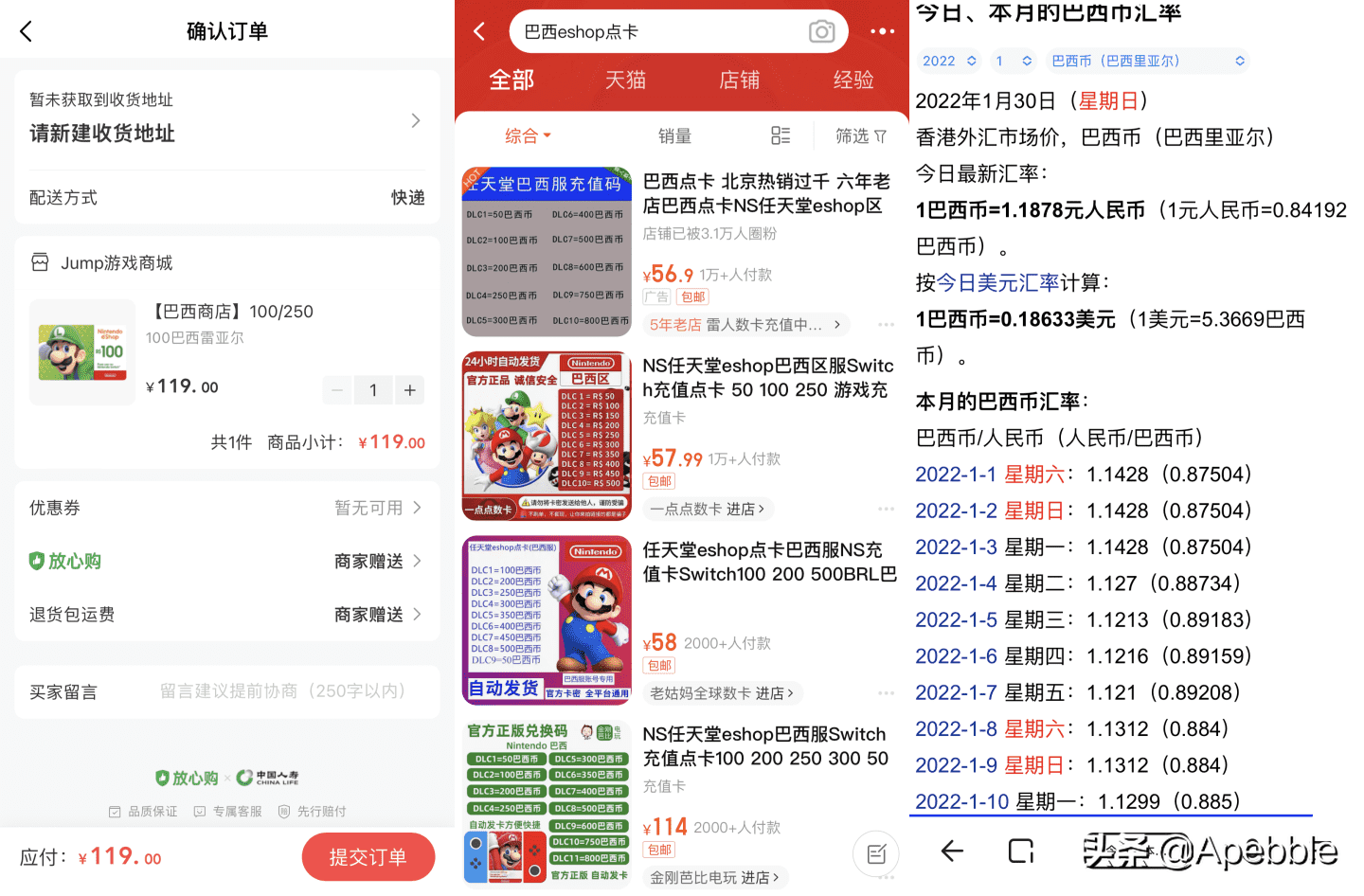Open the 巴西币（巴西里亚尔）currency dropdown

pyautogui.click(x=1147, y=61)
